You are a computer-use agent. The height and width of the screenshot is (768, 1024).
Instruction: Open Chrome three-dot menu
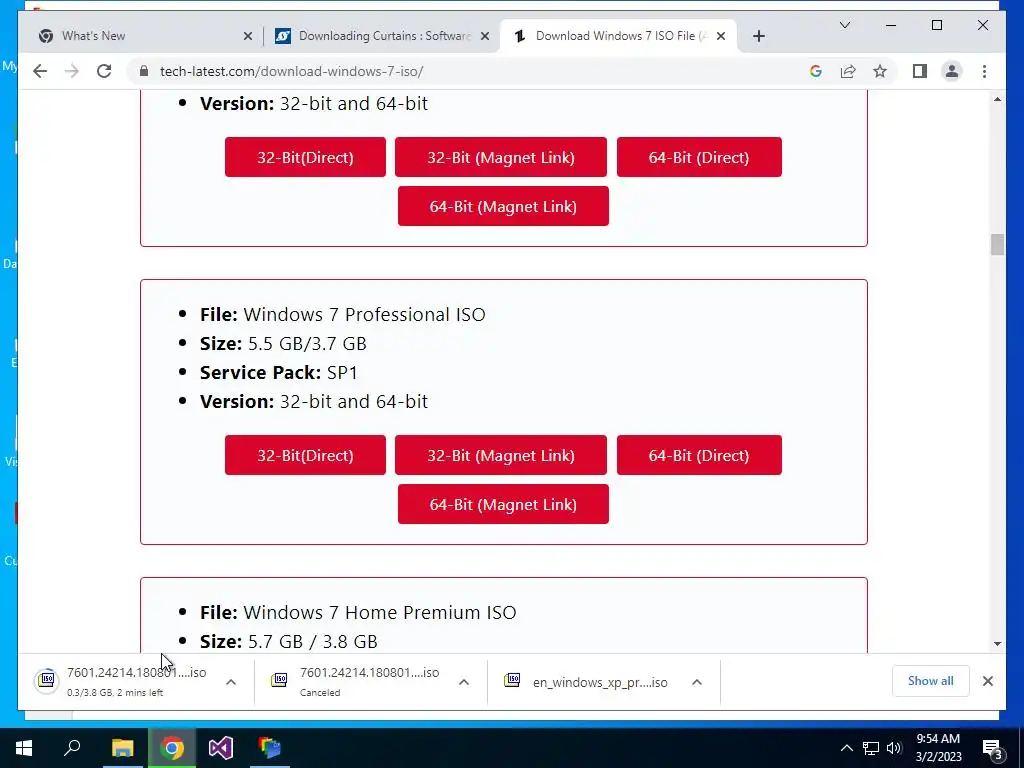(x=984, y=71)
